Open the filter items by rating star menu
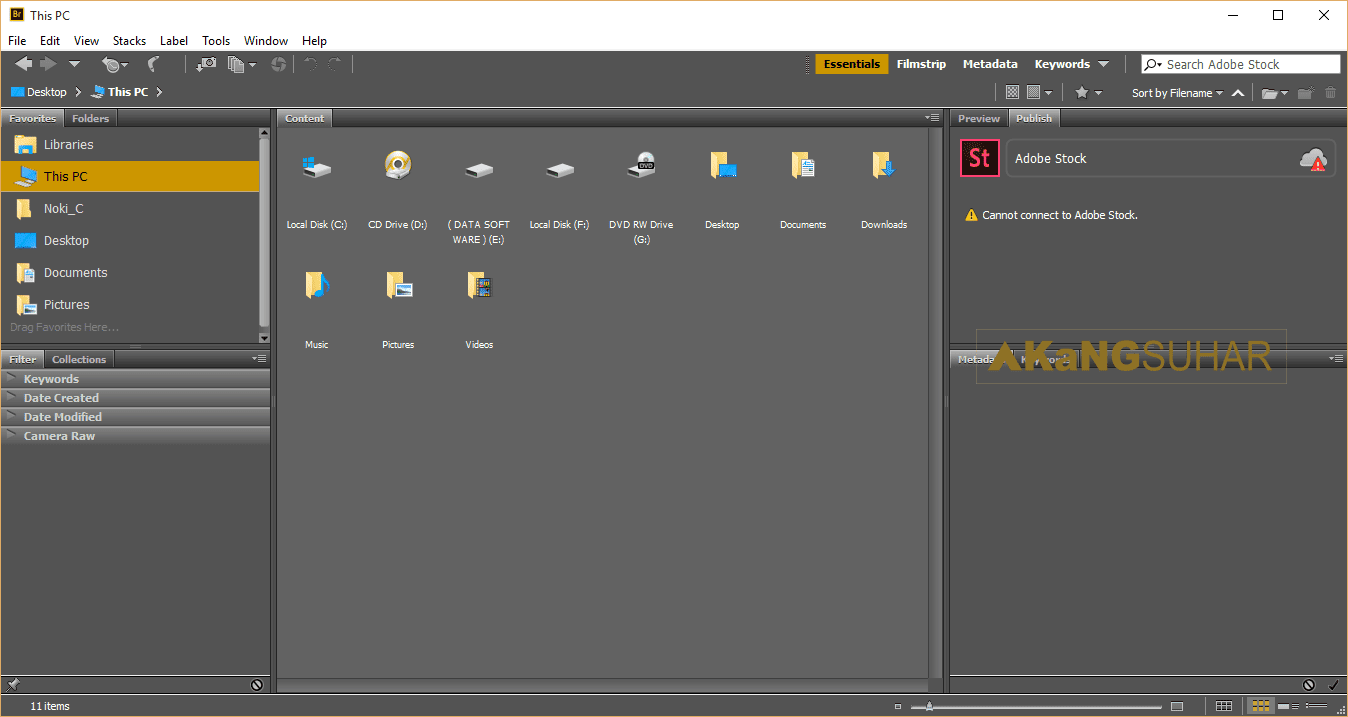 coord(1088,92)
